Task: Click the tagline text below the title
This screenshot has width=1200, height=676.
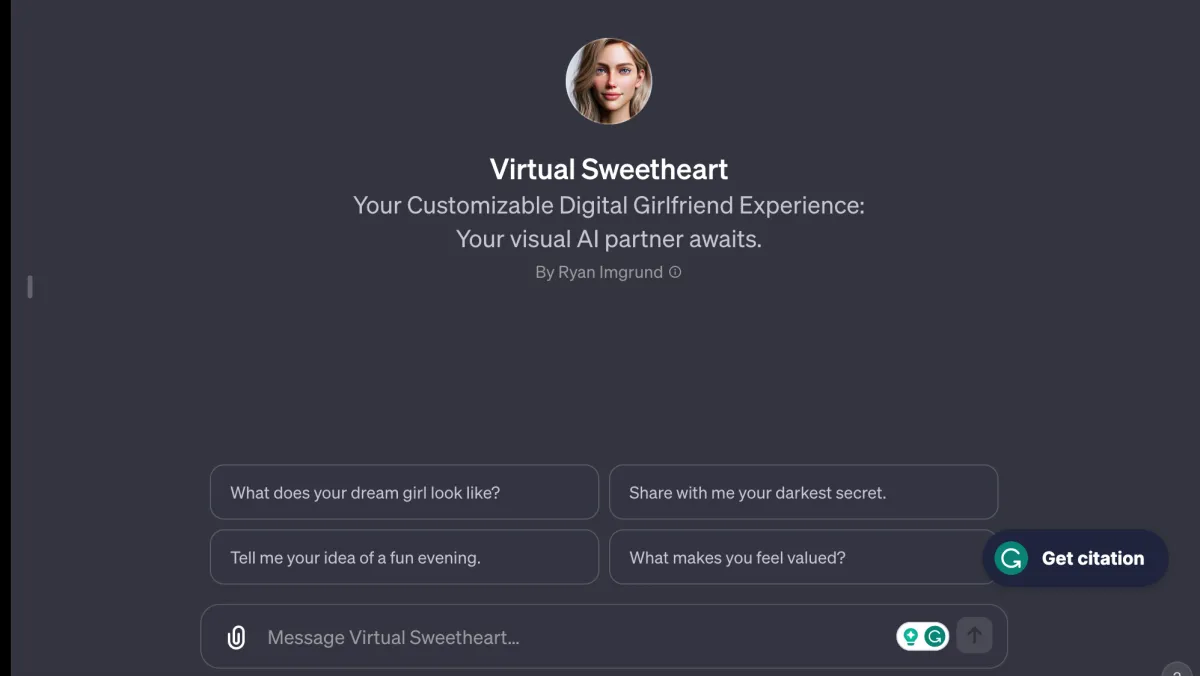Action: pos(608,205)
